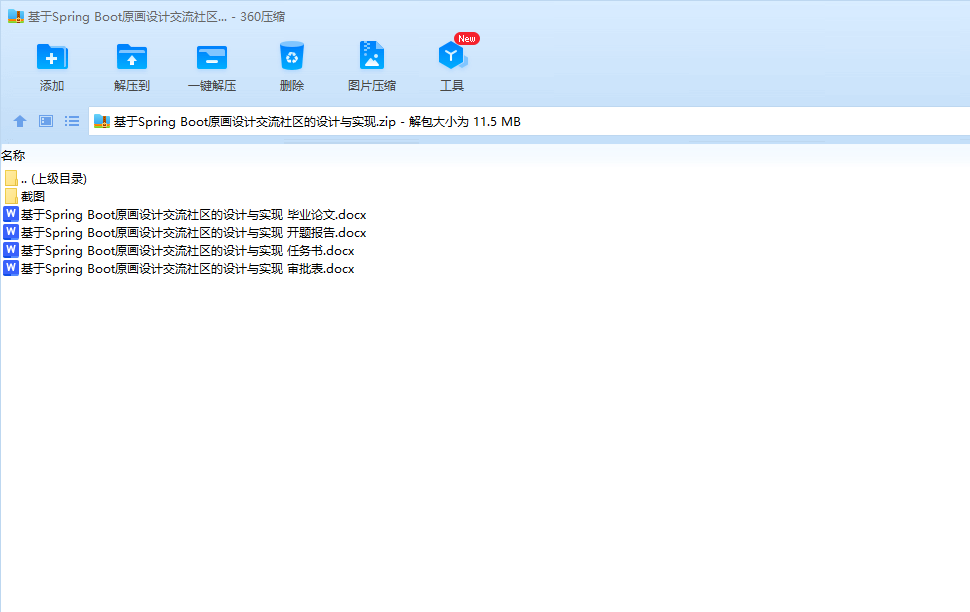
Task: Select the '截图' folder name
Action: (33, 197)
